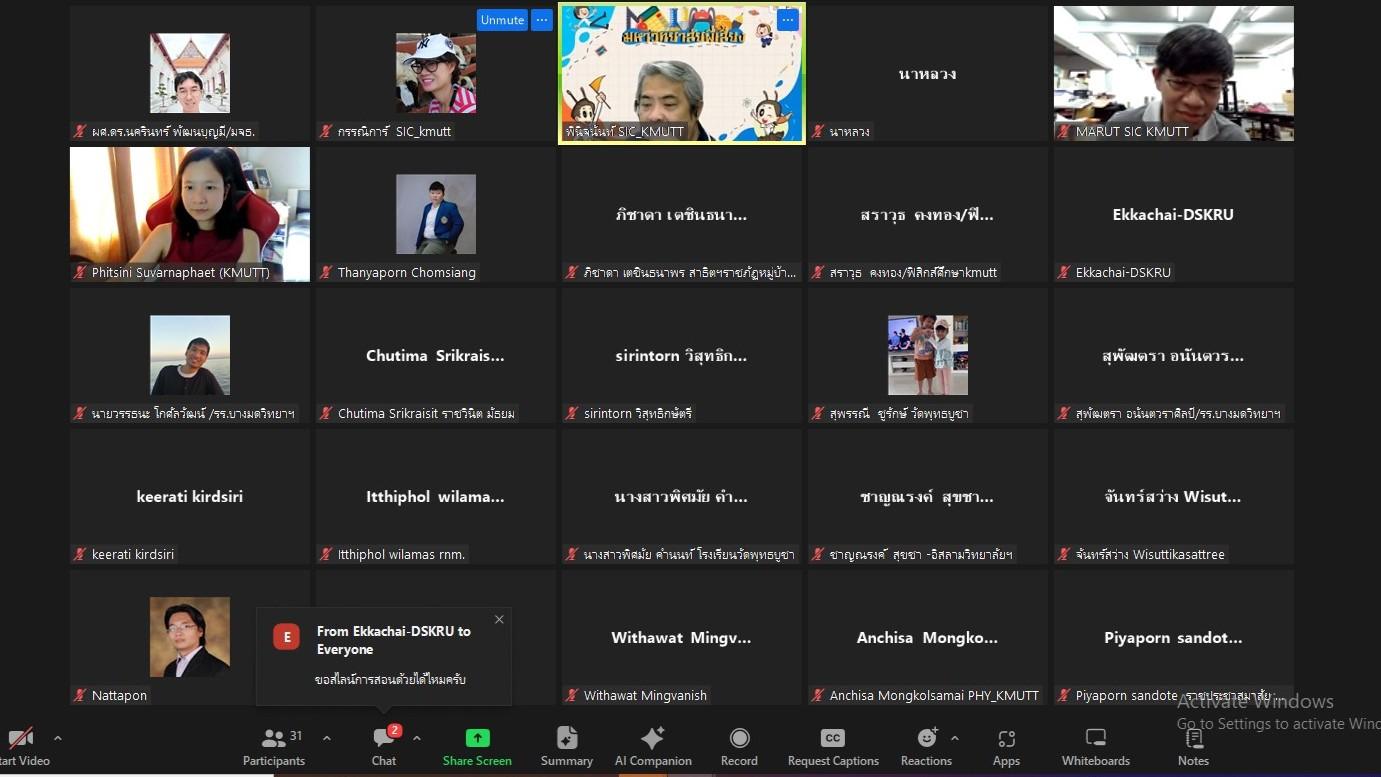
Task: Open the Chat panel
Action: (384, 746)
